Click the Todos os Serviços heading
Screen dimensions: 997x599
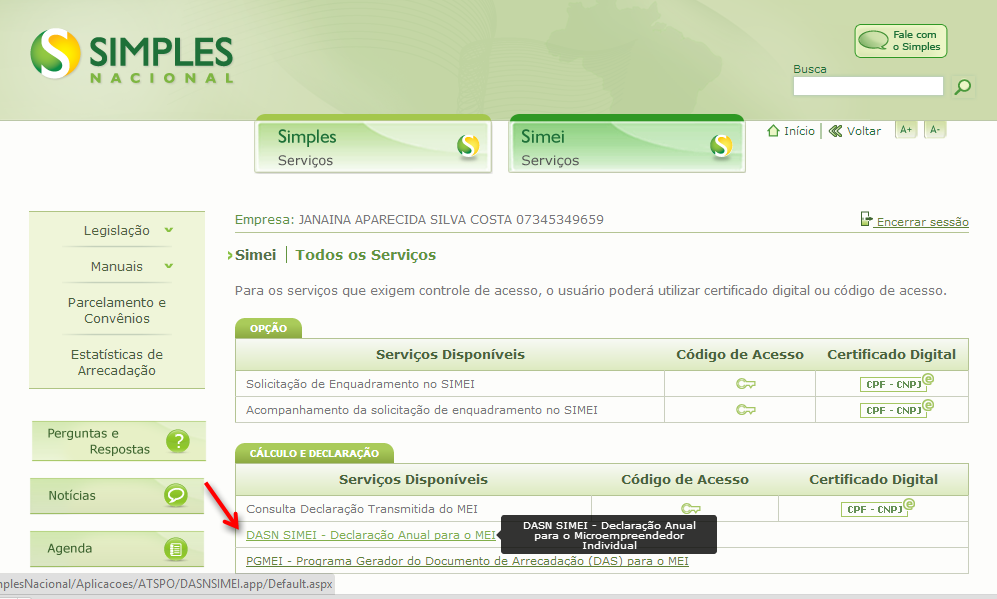tap(366, 255)
